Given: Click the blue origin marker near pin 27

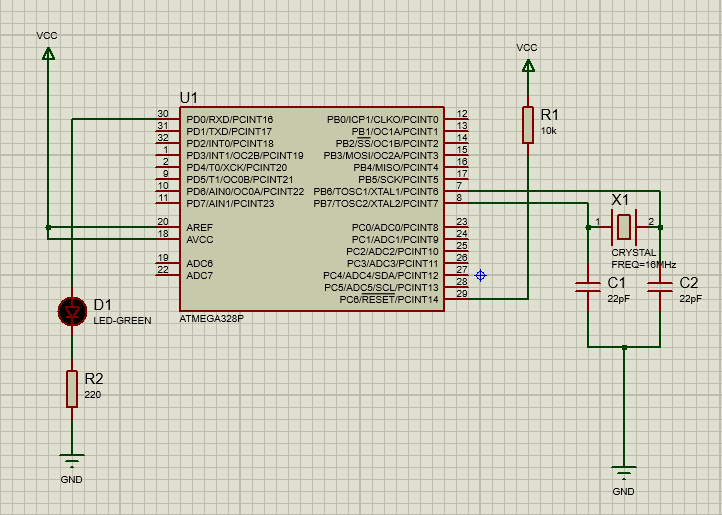Looking at the screenshot, I should click(x=481, y=275).
